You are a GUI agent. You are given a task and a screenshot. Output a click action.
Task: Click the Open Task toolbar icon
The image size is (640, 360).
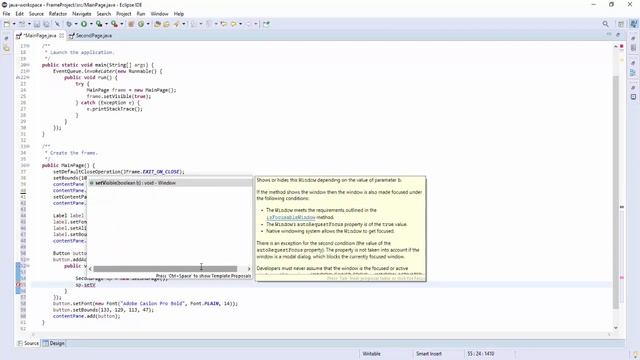tap(167, 24)
